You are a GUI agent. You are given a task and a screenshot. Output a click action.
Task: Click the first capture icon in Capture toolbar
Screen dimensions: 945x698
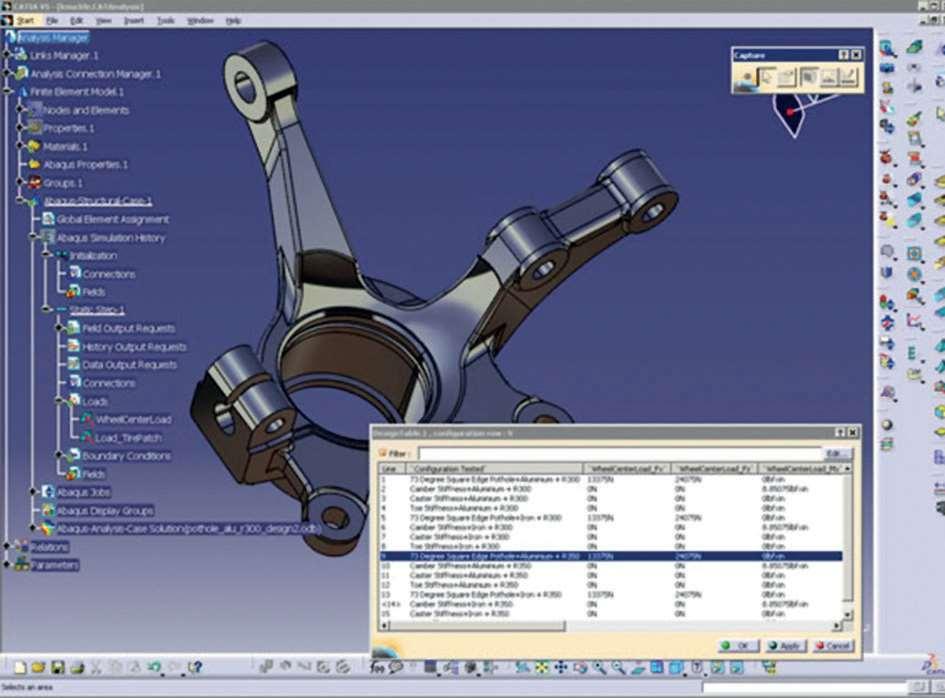tap(746, 77)
